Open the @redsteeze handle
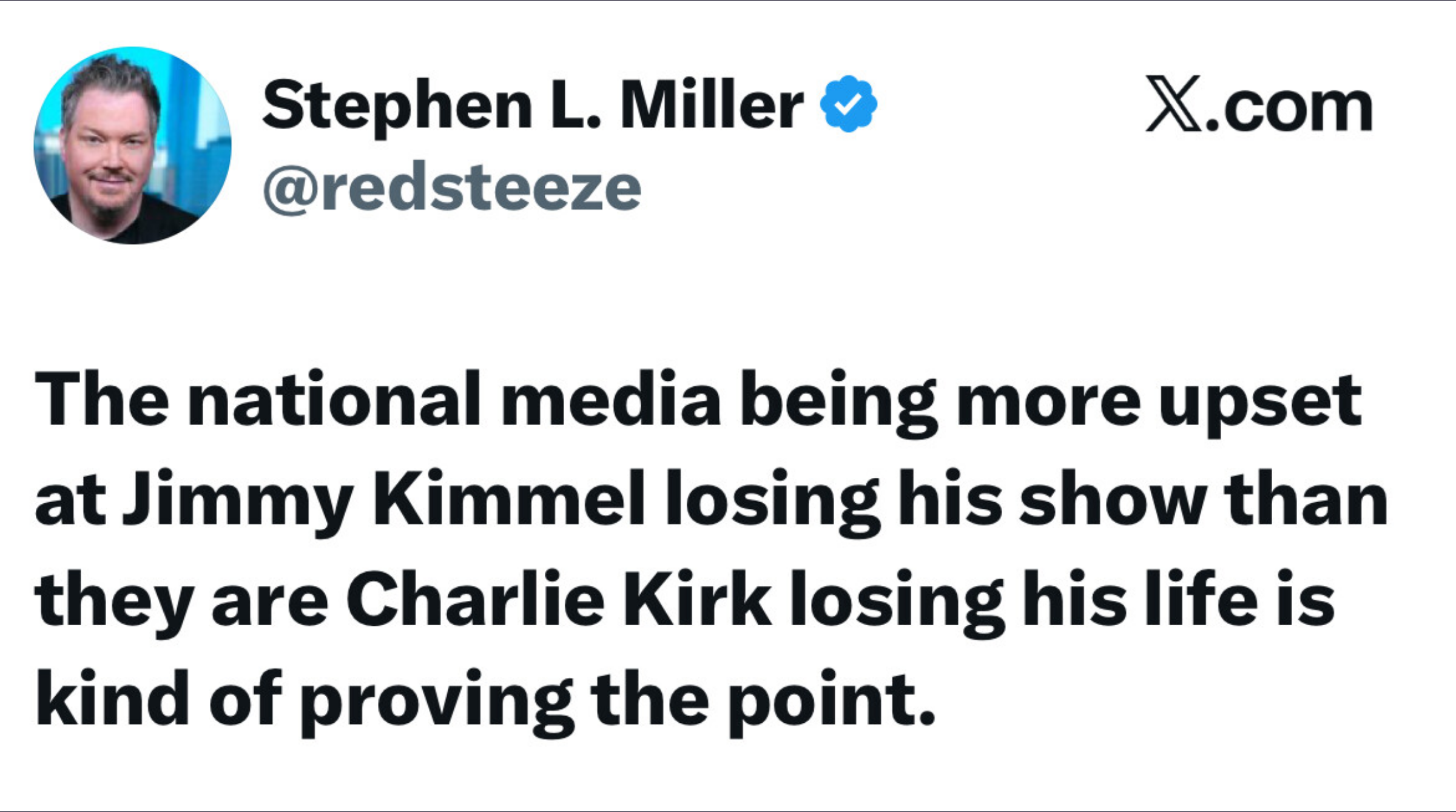 [452, 189]
